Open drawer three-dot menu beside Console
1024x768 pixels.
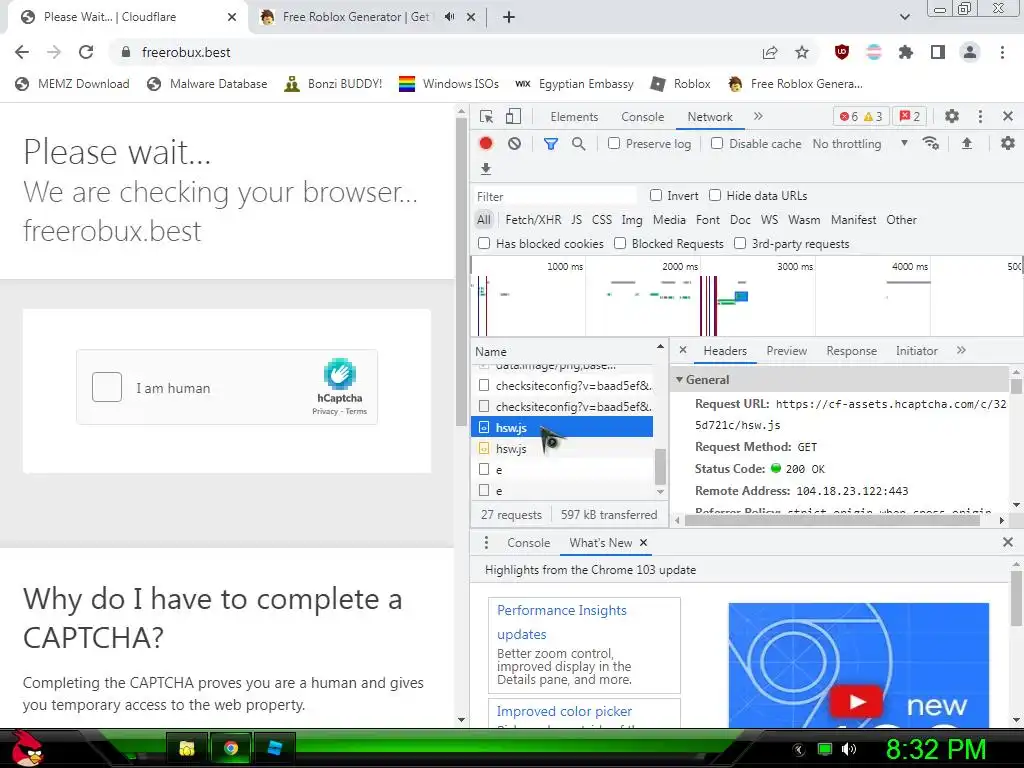tap(486, 543)
